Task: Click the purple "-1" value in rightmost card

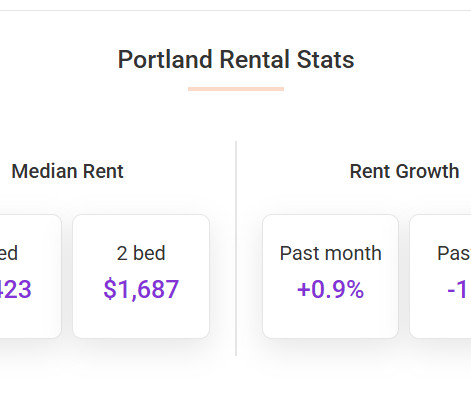Action: pos(457,289)
